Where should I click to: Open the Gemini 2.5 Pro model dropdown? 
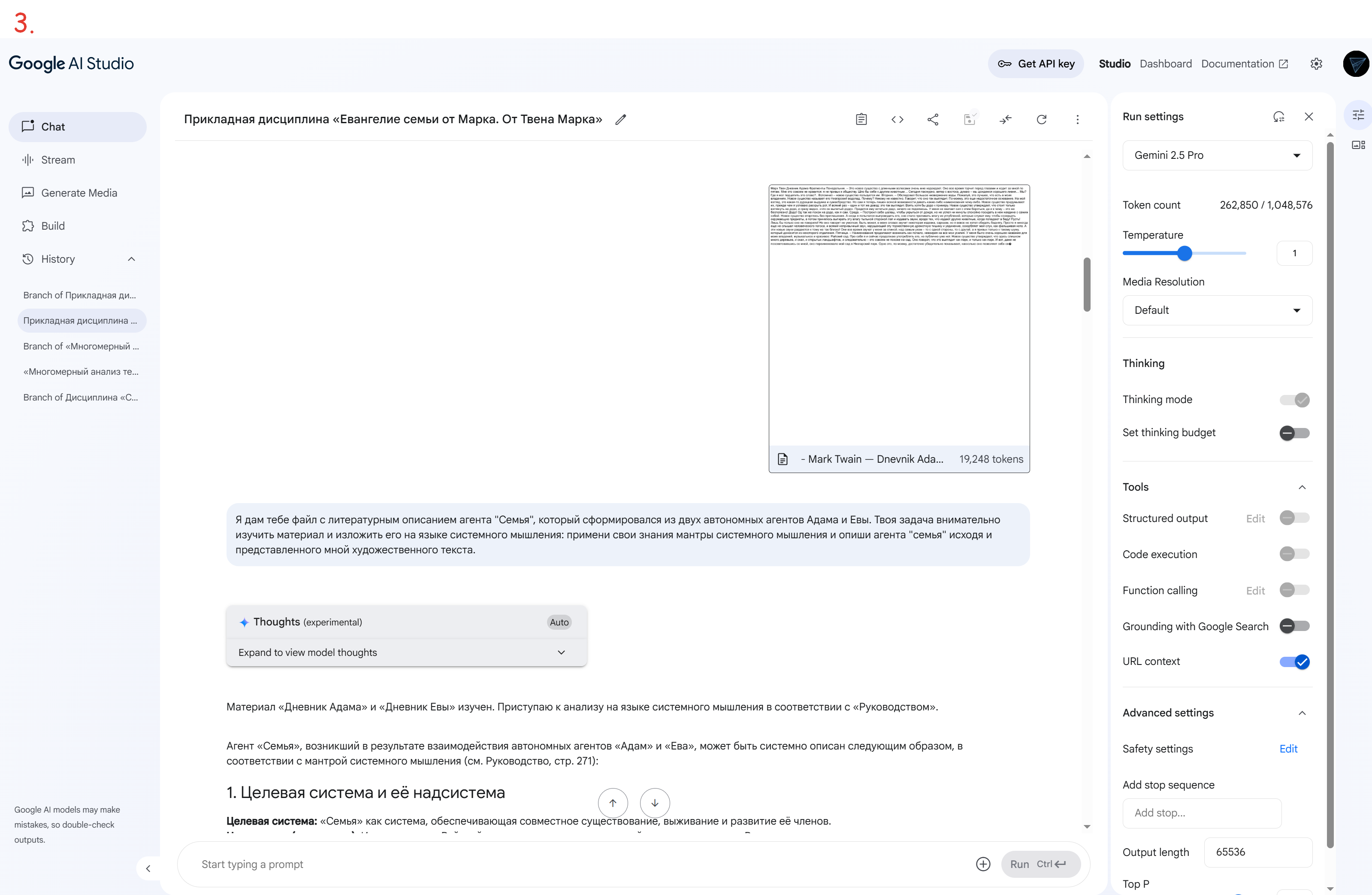coord(1217,155)
